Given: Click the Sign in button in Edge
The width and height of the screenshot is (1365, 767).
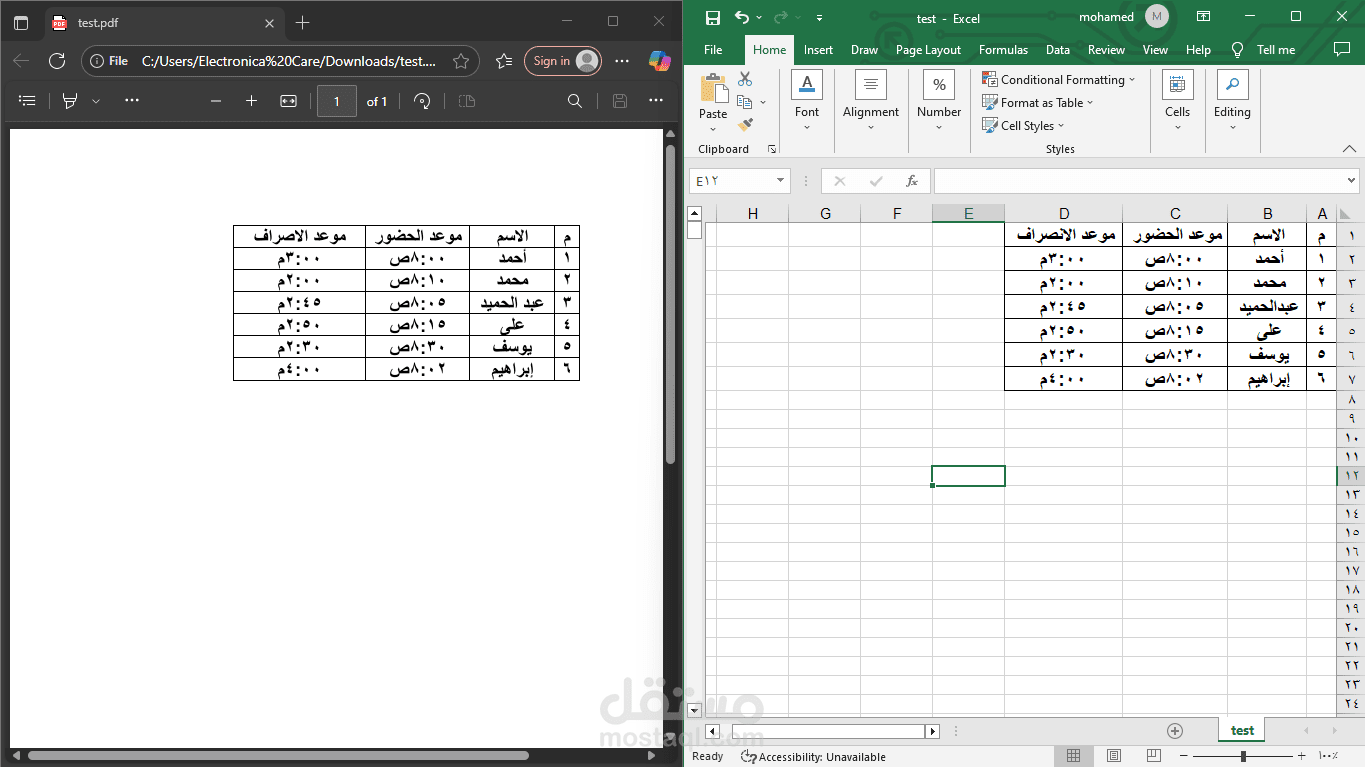Looking at the screenshot, I should click(x=563, y=61).
